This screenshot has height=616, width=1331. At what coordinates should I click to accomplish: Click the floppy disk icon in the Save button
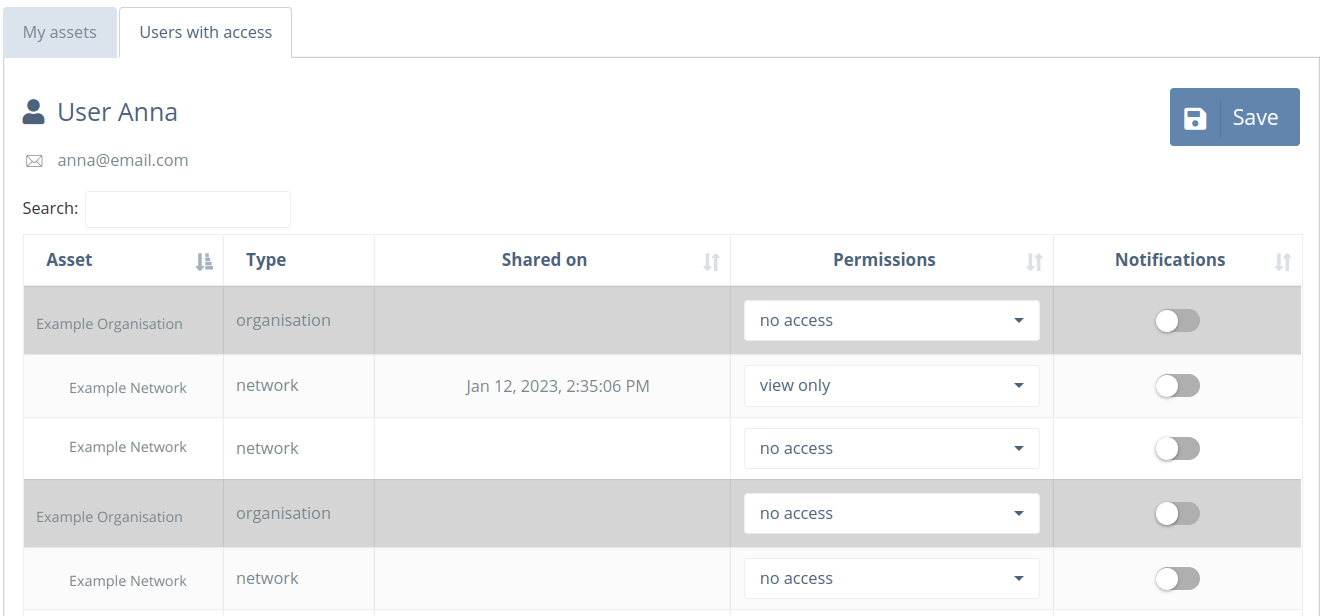[x=1196, y=116]
